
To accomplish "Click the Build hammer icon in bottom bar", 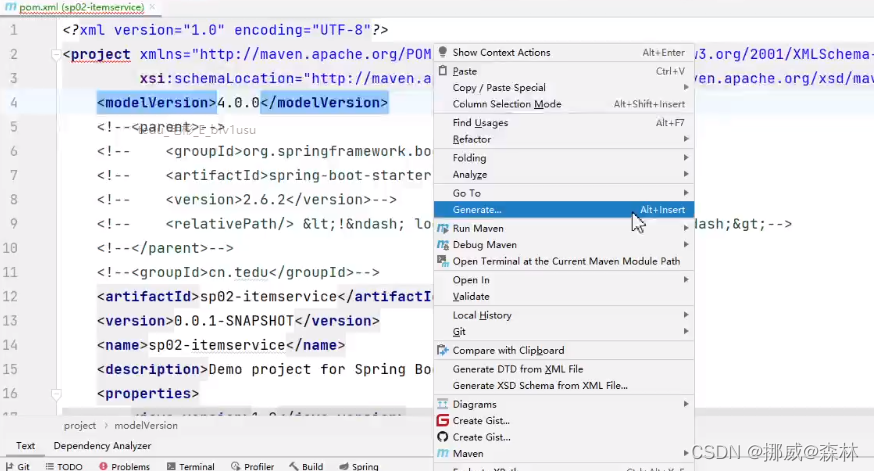I will pyautogui.click(x=294, y=466).
